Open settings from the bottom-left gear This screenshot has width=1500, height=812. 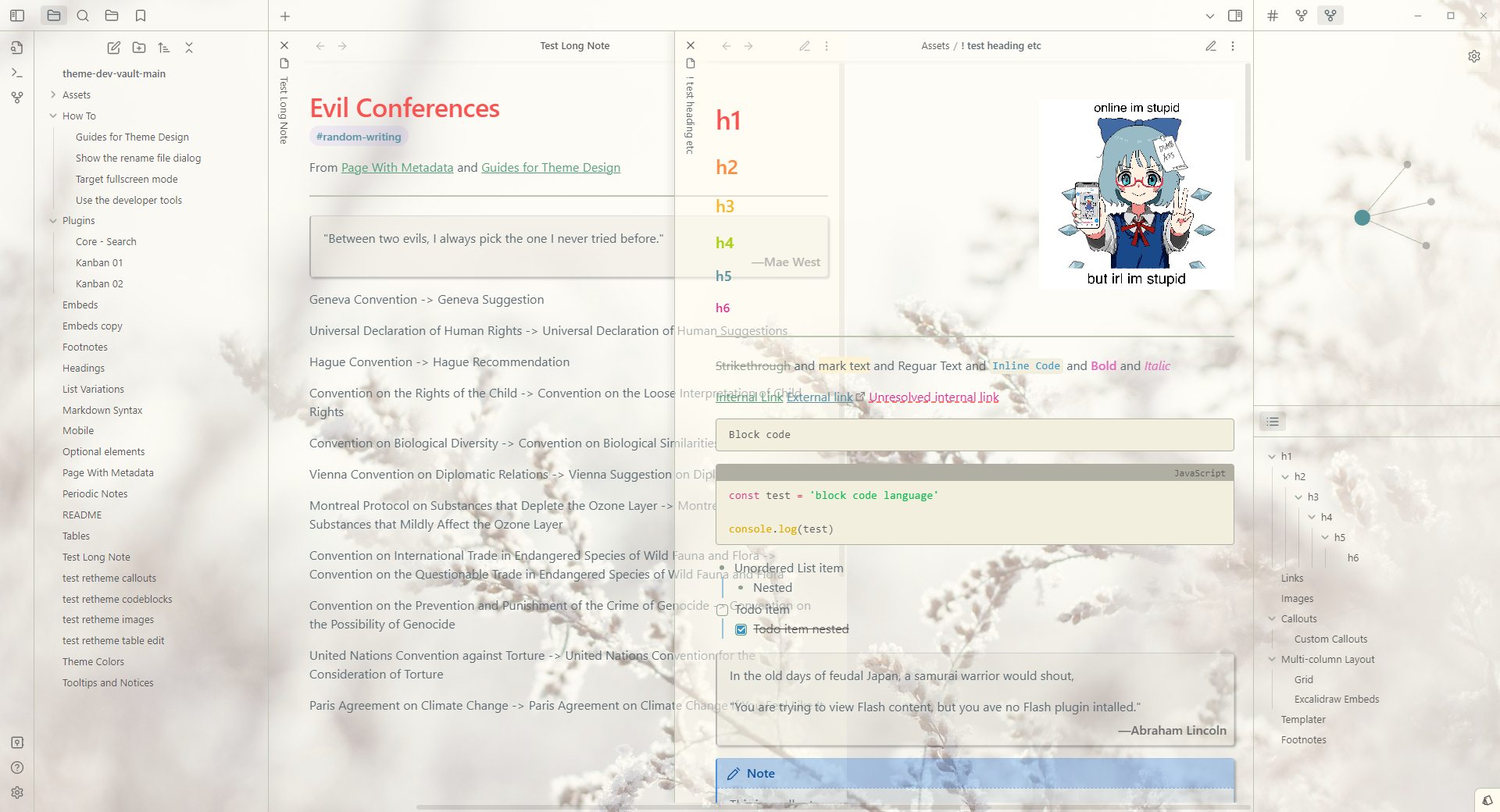17,792
